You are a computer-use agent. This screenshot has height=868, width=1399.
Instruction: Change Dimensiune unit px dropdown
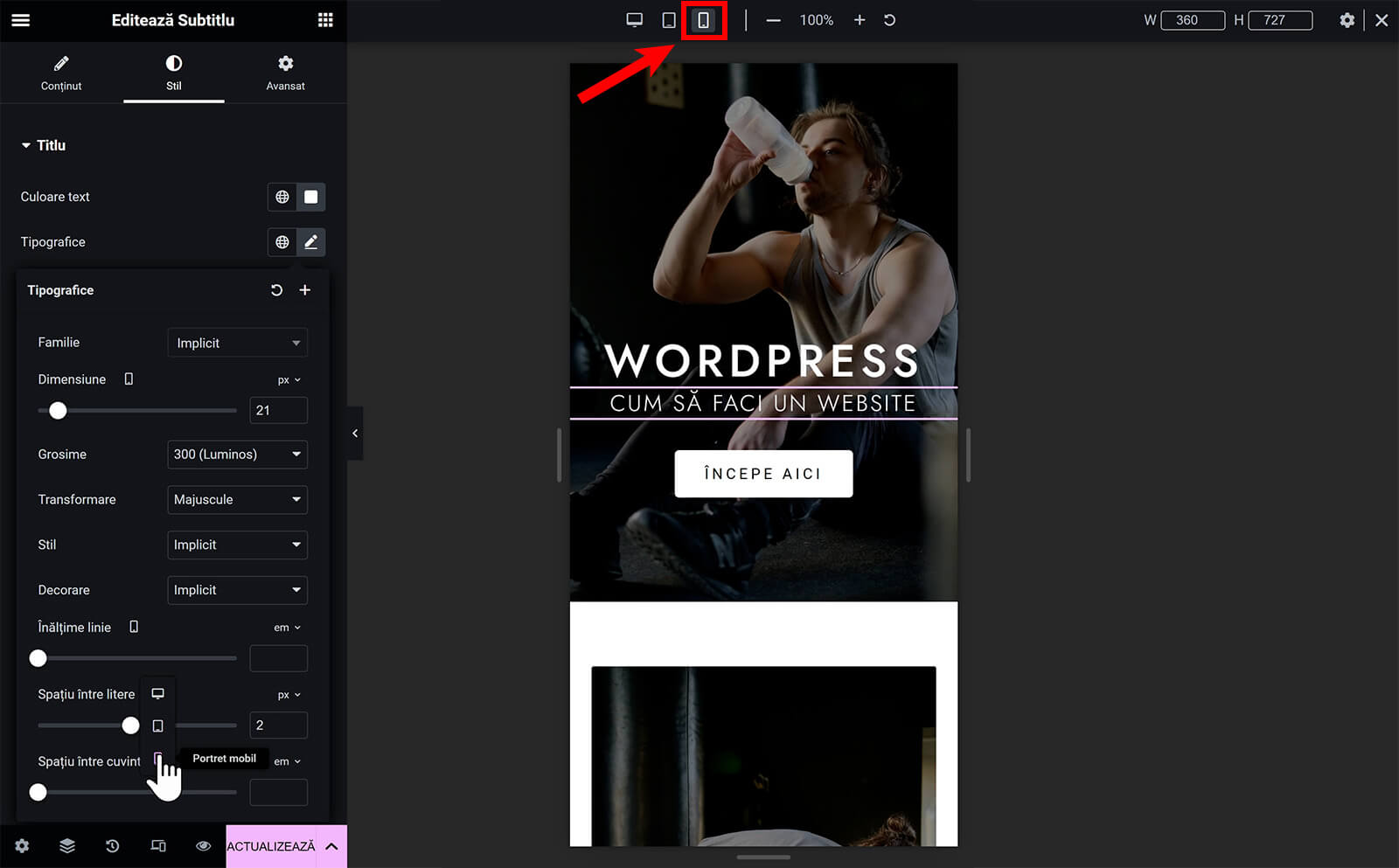pos(289,380)
